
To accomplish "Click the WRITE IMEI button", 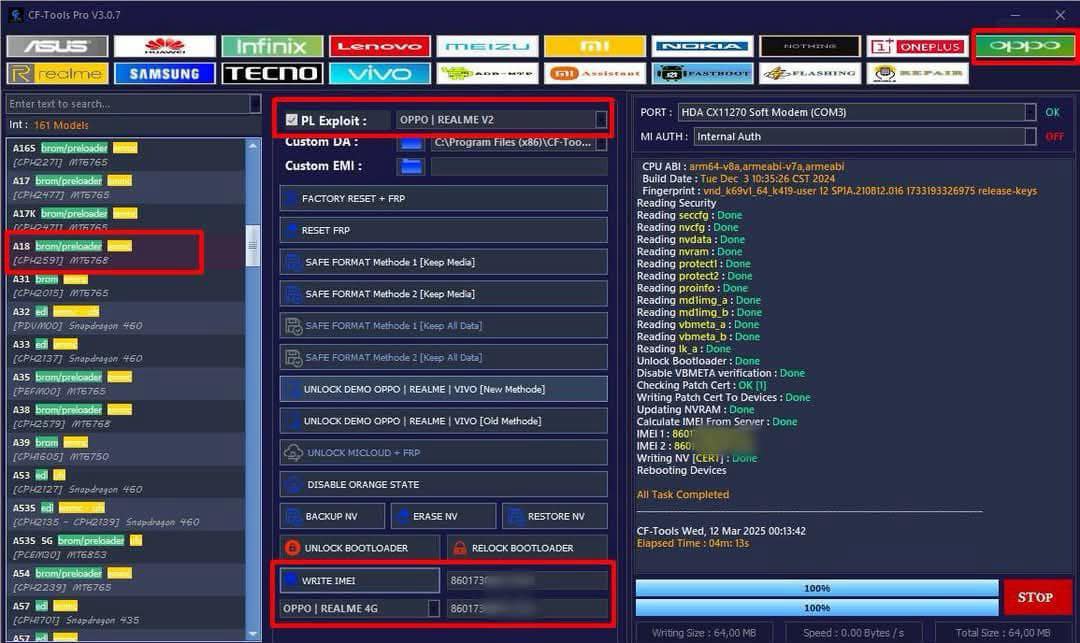I will pos(360,580).
